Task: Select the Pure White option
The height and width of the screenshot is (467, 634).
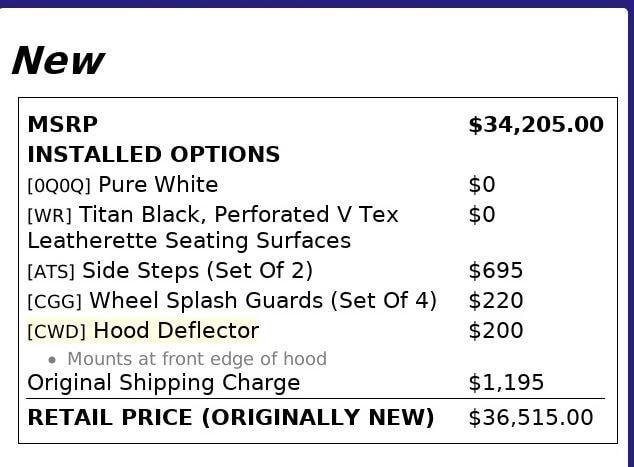Action: pyautogui.click(x=158, y=185)
